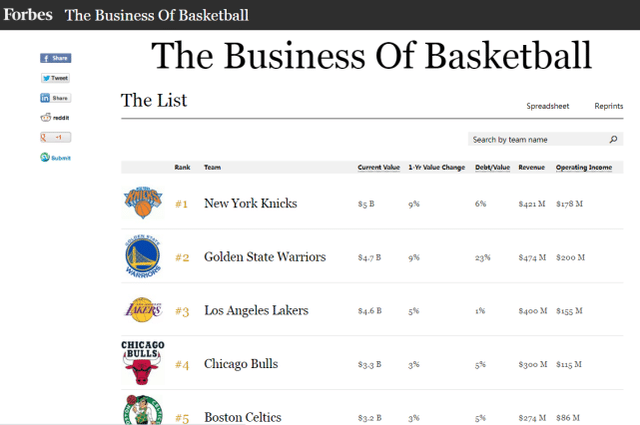
Task: Share the page via LinkedIn button
Action: point(56,98)
